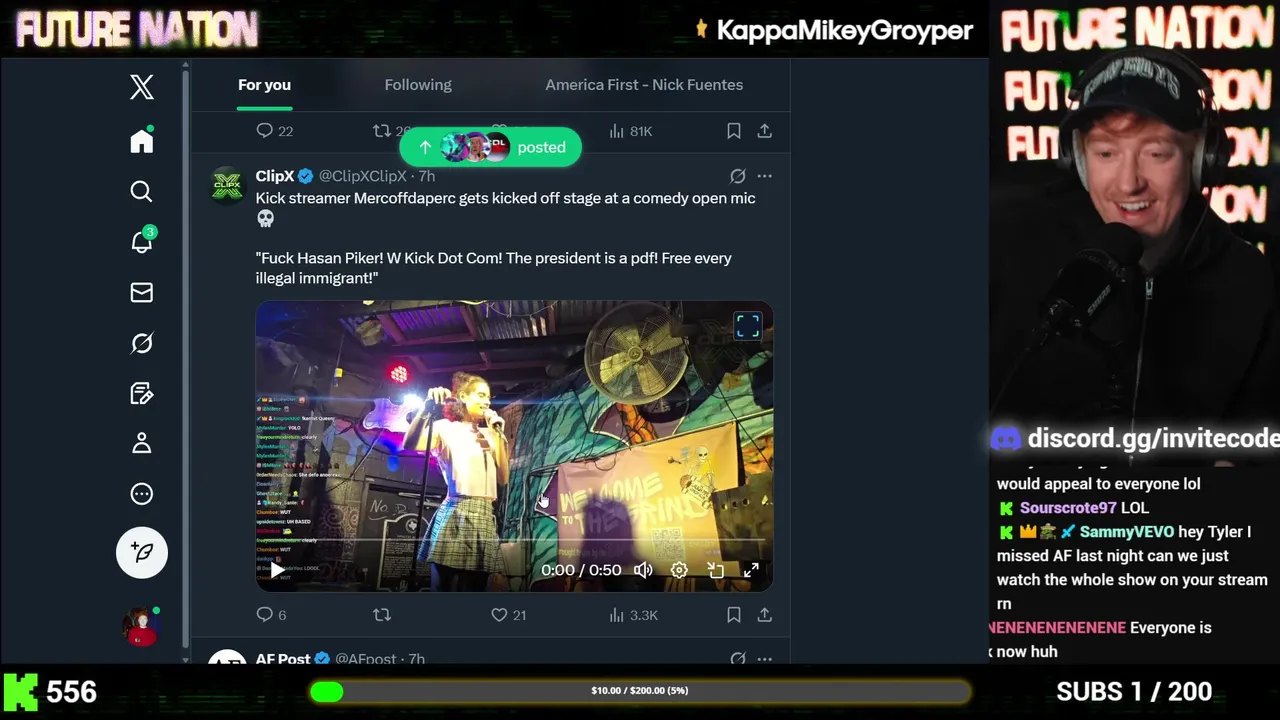The image size is (1280, 720).
Task: Click the Kick logo viewer count 556
Action: pos(50,691)
